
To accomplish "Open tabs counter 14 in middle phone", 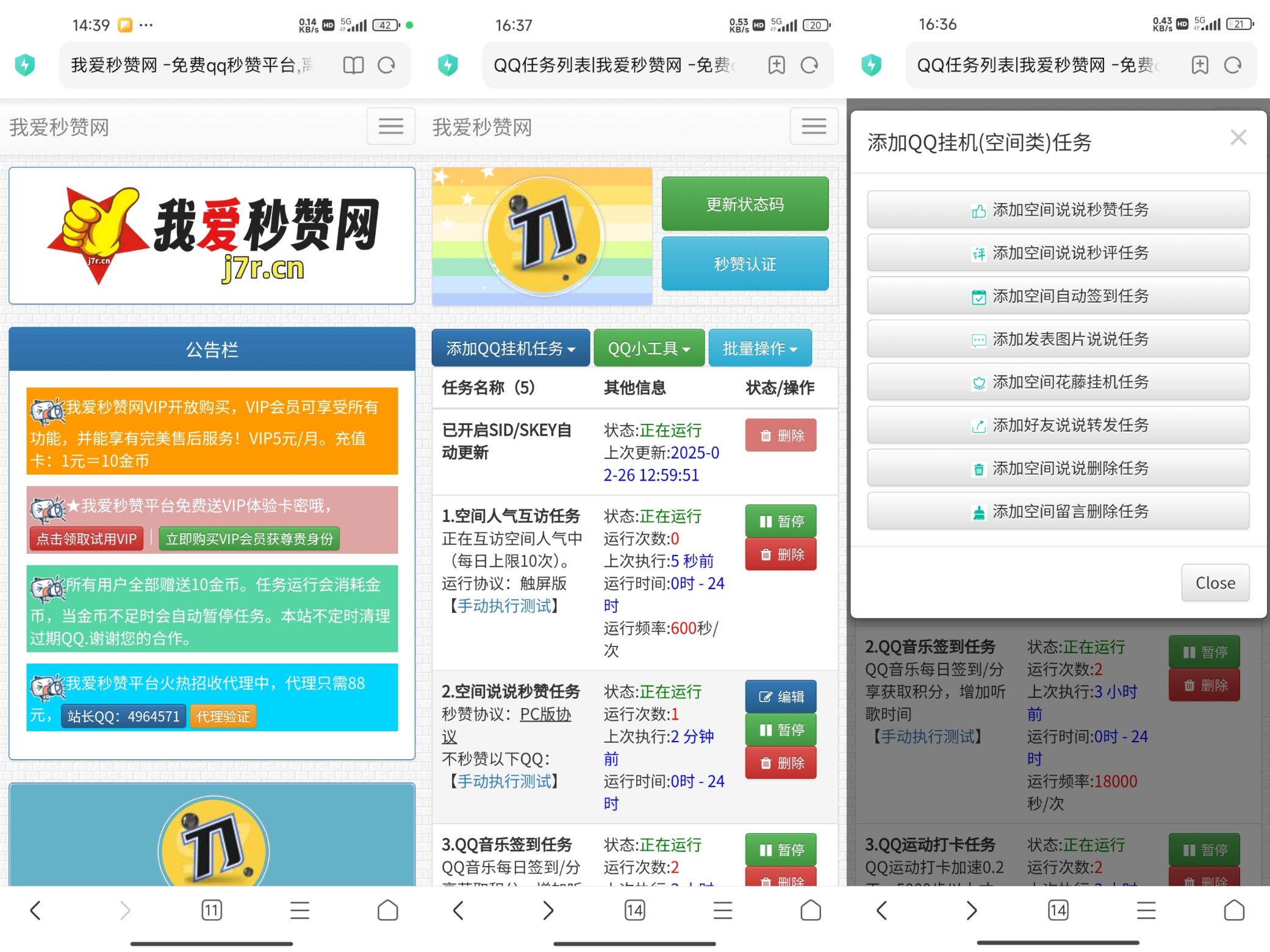I will click(x=635, y=911).
